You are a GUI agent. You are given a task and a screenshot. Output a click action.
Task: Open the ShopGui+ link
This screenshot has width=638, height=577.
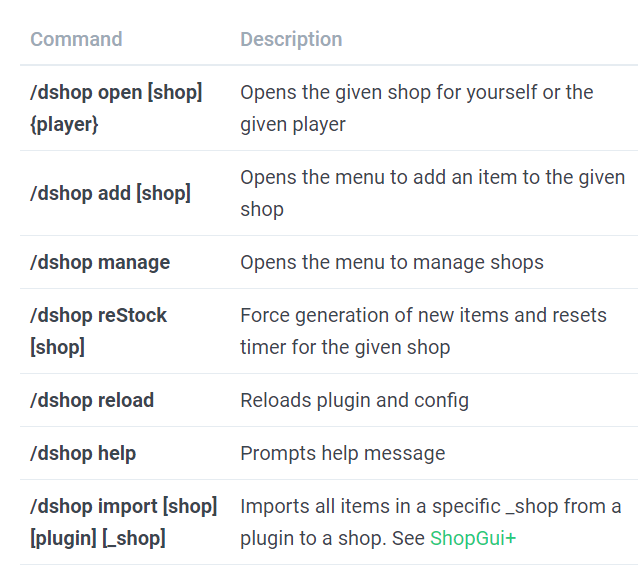(x=472, y=538)
